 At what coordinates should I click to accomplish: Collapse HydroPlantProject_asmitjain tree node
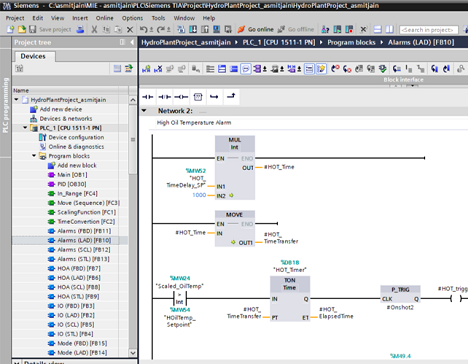[16, 100]
